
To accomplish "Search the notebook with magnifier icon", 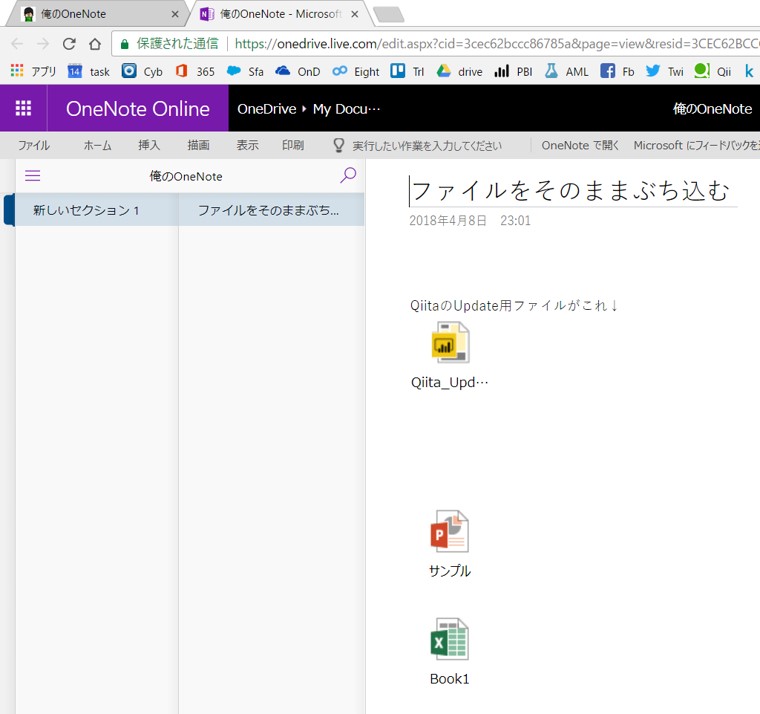I will pyautogui.click(x=348, y=175).
